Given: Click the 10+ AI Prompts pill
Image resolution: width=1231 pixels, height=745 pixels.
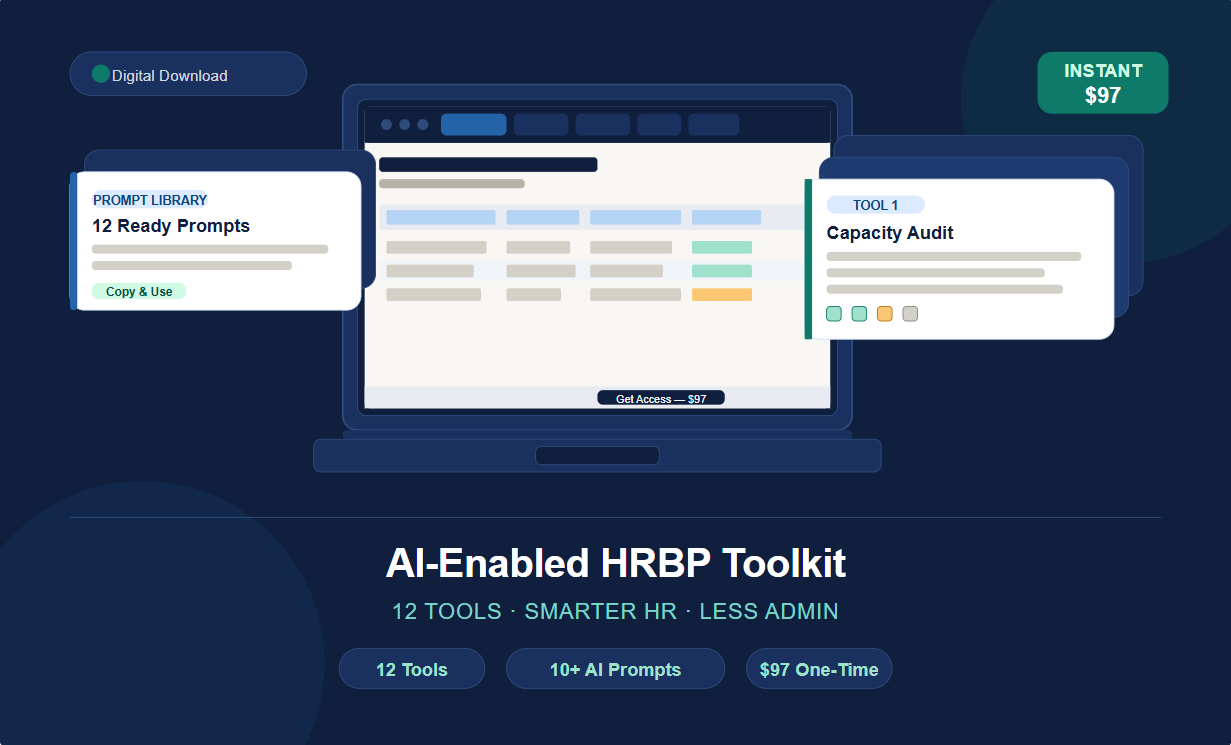Looking at the screenshot, I should [615, 669].
